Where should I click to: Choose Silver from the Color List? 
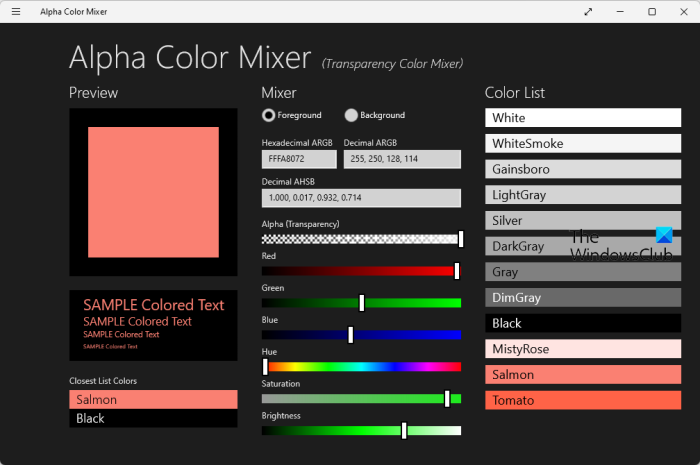[x=583, y=220]
